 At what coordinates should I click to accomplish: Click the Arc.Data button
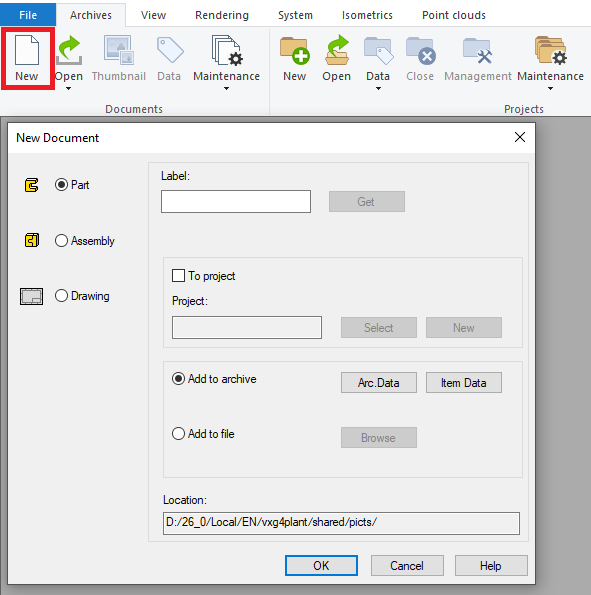click(x=379, y=382)
